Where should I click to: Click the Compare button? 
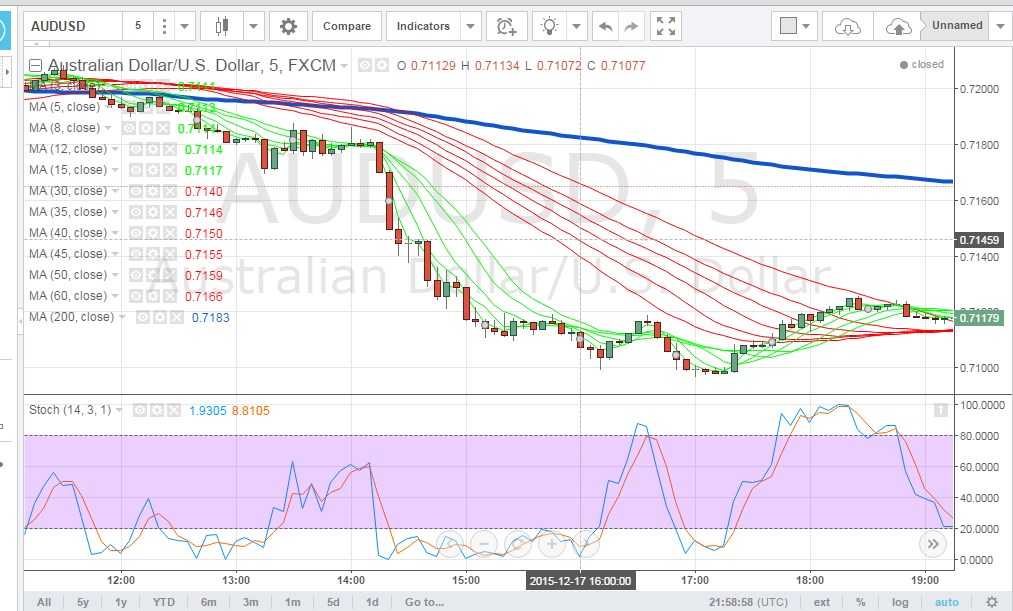[x=347, y=26]
